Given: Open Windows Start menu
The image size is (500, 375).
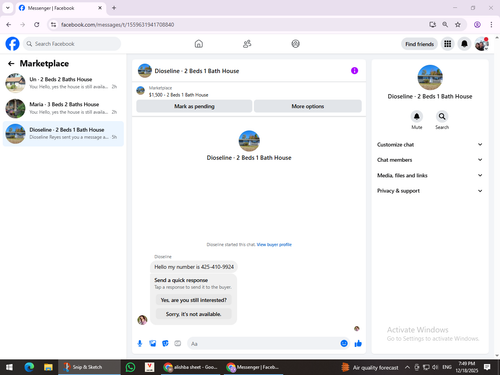Looking at the screenshot, I should [9, 367].
